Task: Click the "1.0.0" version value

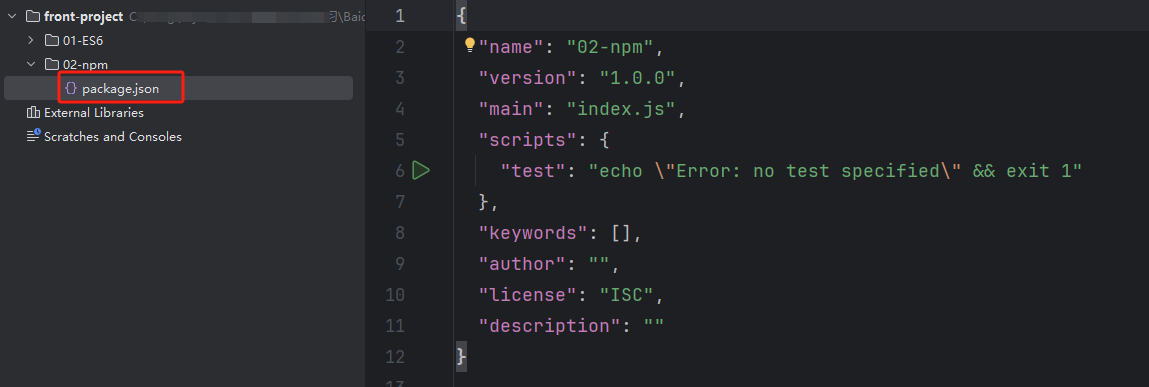Action: pyautogui.click(x=638, y=78)
